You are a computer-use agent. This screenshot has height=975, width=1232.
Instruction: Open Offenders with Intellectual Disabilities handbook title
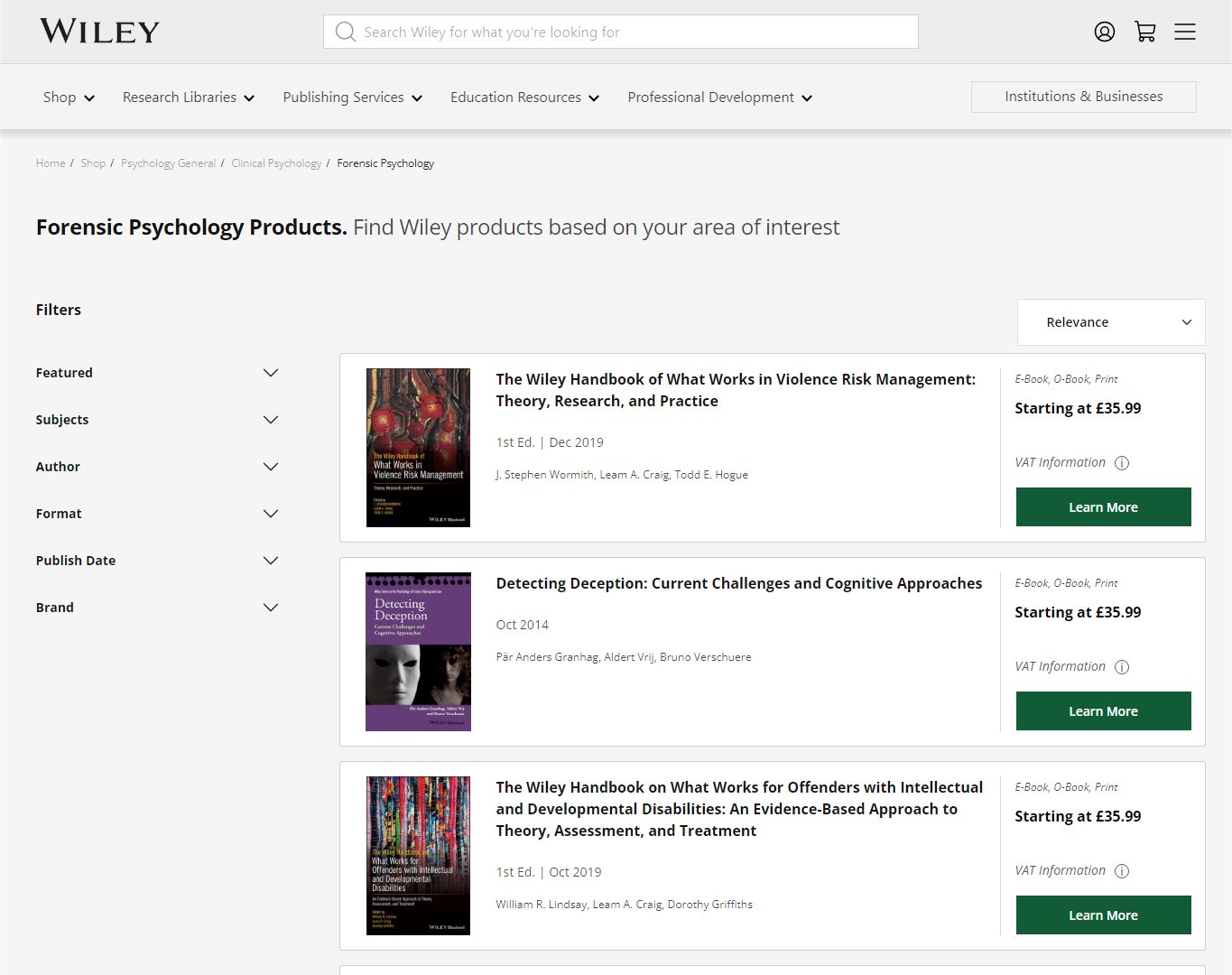click(x=739, y=809)
